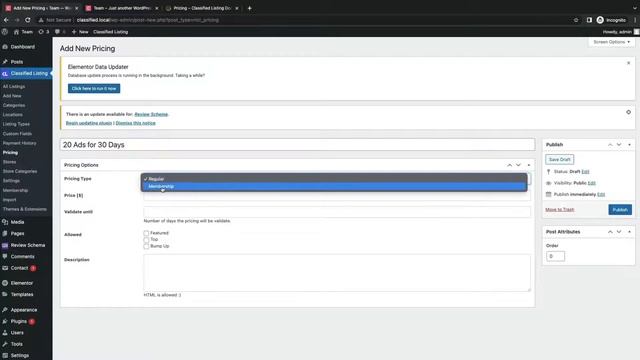Open Themes & Extensions submenu item
Screen dimensions: 640x360
[x=24, y=209]
